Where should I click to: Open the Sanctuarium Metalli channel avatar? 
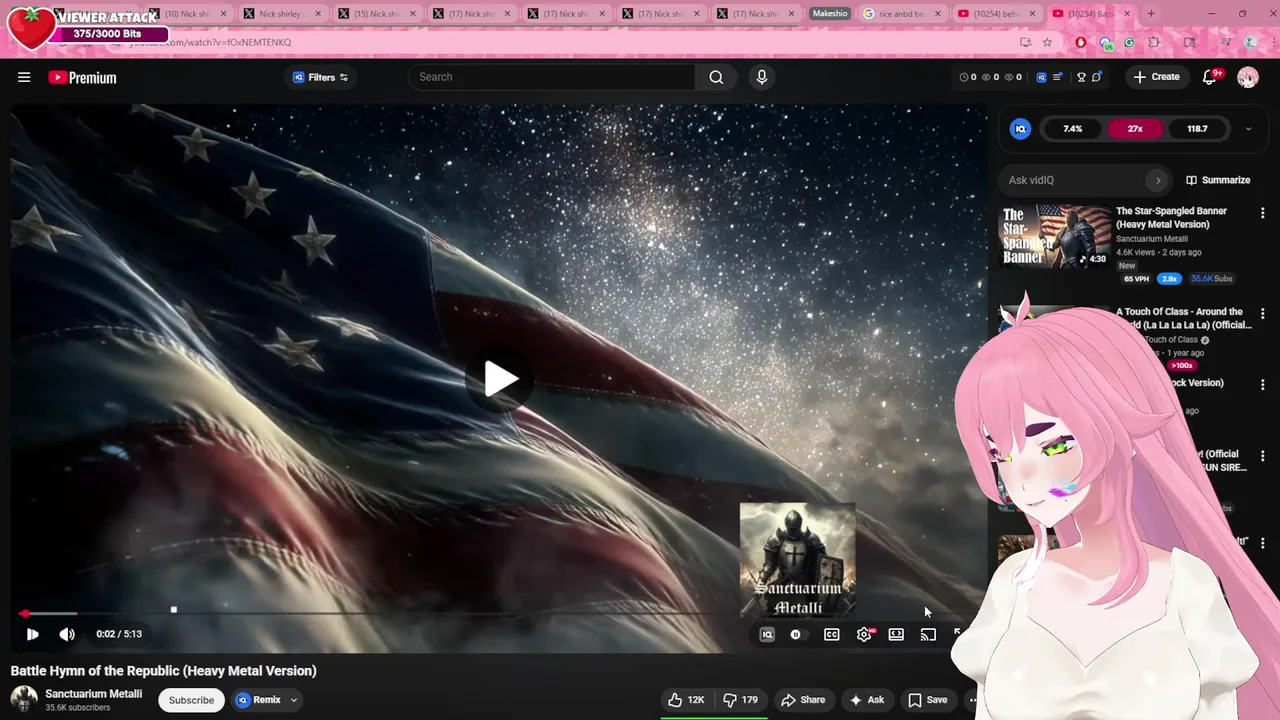coord(24,699)
